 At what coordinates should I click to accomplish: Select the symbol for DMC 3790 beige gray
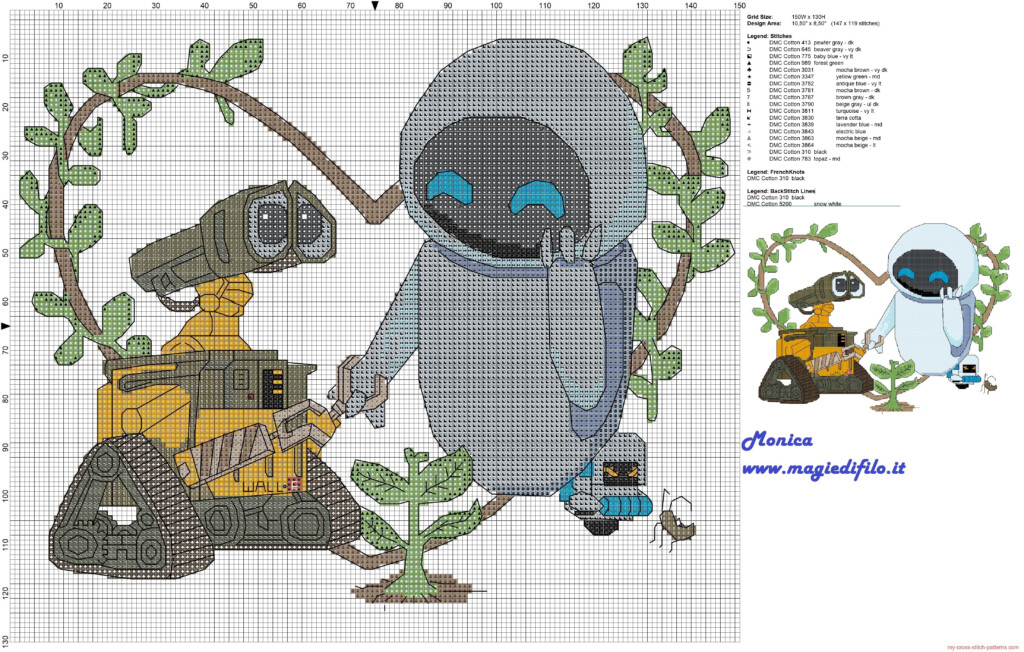(x=749, y=104)
